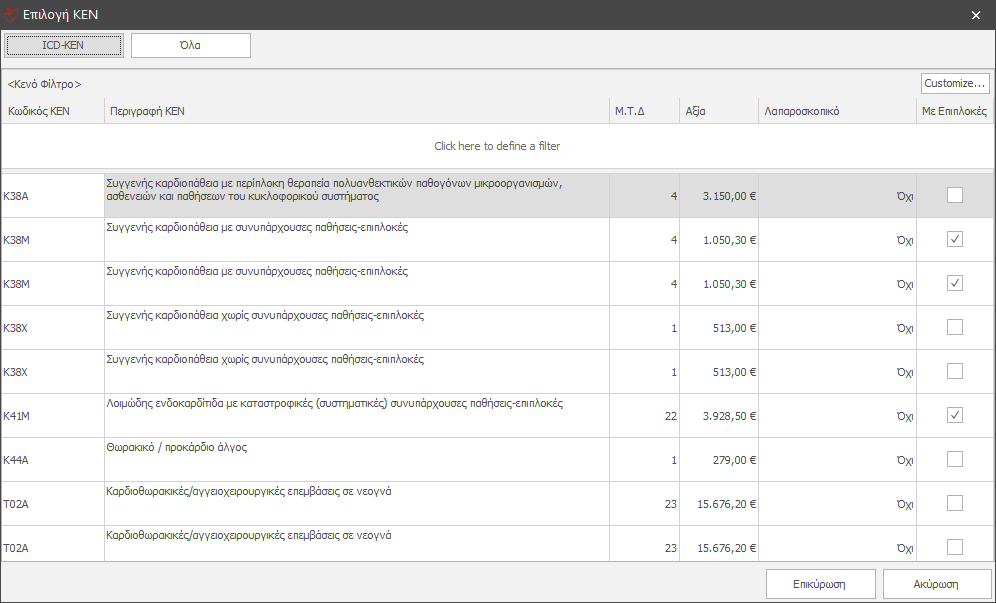The height and width of the screenshot is (603, 996).
Task: Cancel with the Ακύρωση button
Action: (936, 584)
